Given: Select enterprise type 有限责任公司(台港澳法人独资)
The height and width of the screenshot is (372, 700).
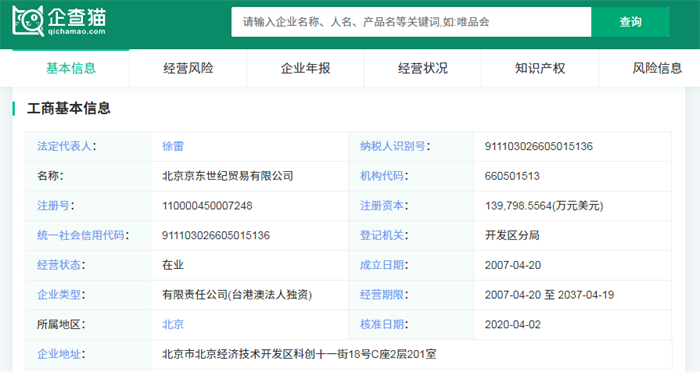Looking at the screenshot, I should pyautogui.click(x=237, y=295).
